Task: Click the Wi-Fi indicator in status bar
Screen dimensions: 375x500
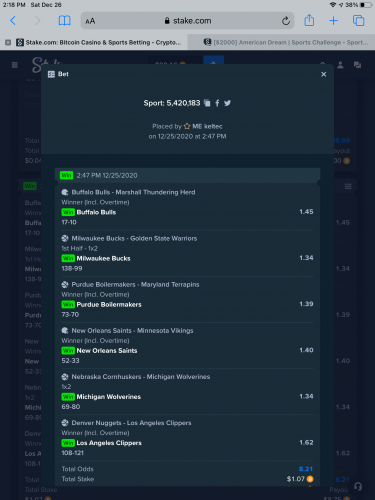Action: (332, 5)
